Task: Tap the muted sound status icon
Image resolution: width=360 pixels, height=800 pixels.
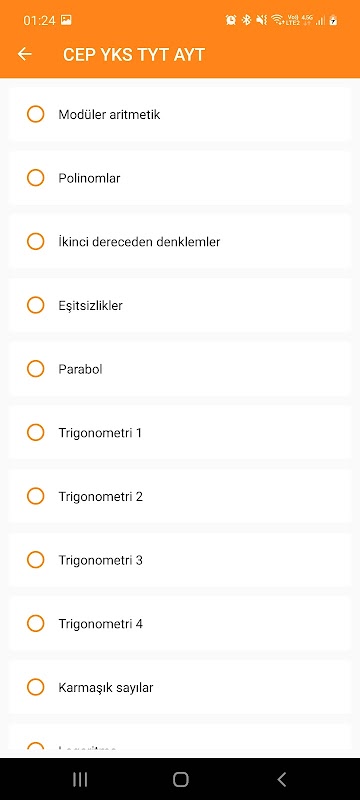Action: pos(262,20)
